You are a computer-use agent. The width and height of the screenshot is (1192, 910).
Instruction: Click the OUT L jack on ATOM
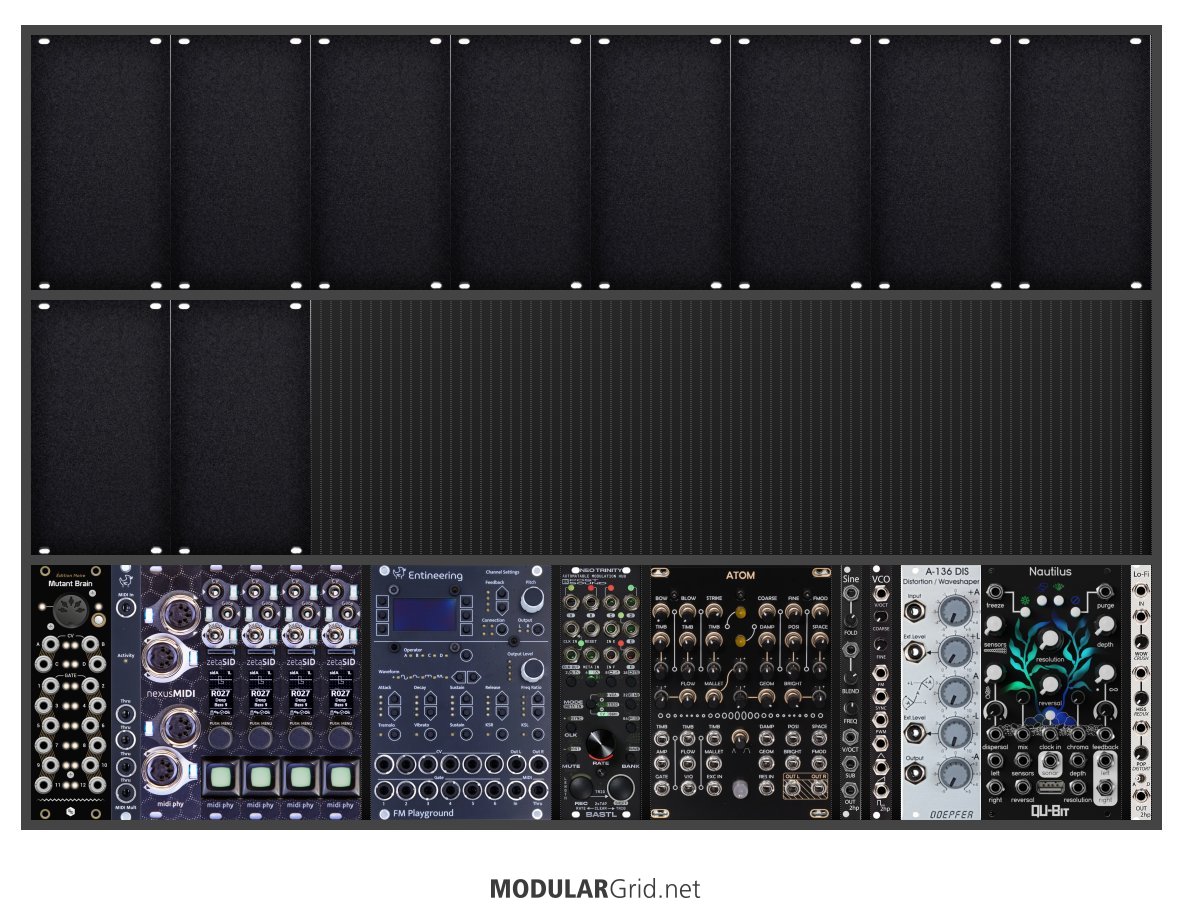793,788
